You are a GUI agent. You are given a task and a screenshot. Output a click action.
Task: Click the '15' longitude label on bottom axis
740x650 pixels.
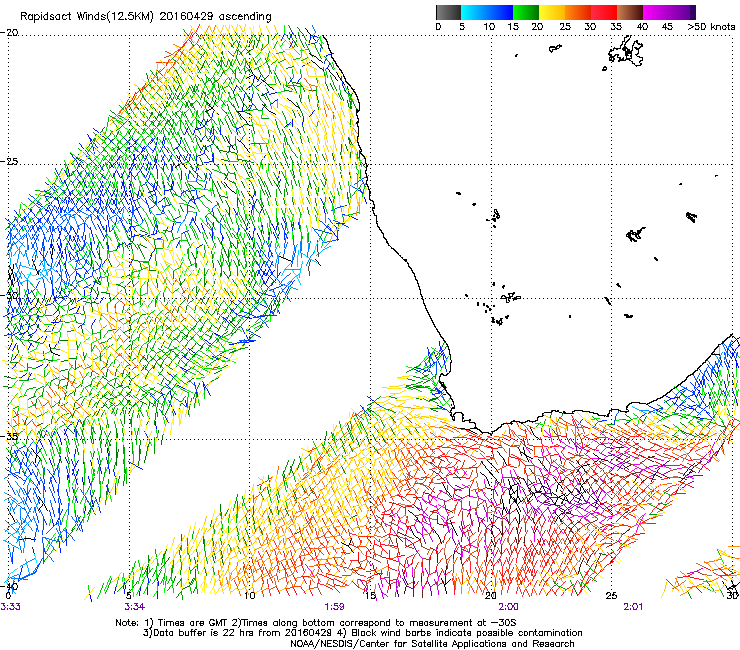pyautogui.click(x=370, y=596)
